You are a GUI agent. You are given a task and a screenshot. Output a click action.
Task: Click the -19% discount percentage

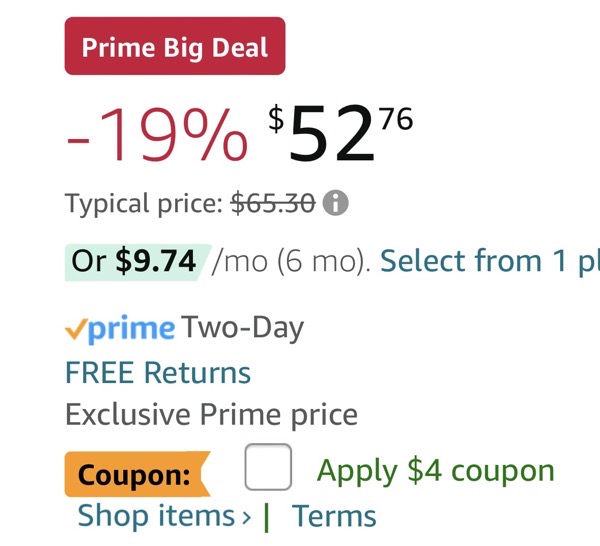[x=157, y=135]
